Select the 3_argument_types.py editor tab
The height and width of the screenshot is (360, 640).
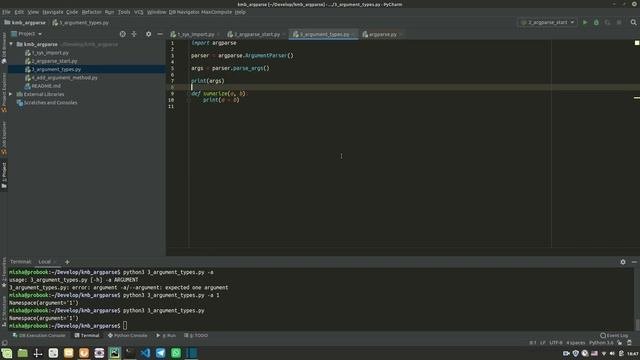tap(324, 34)
